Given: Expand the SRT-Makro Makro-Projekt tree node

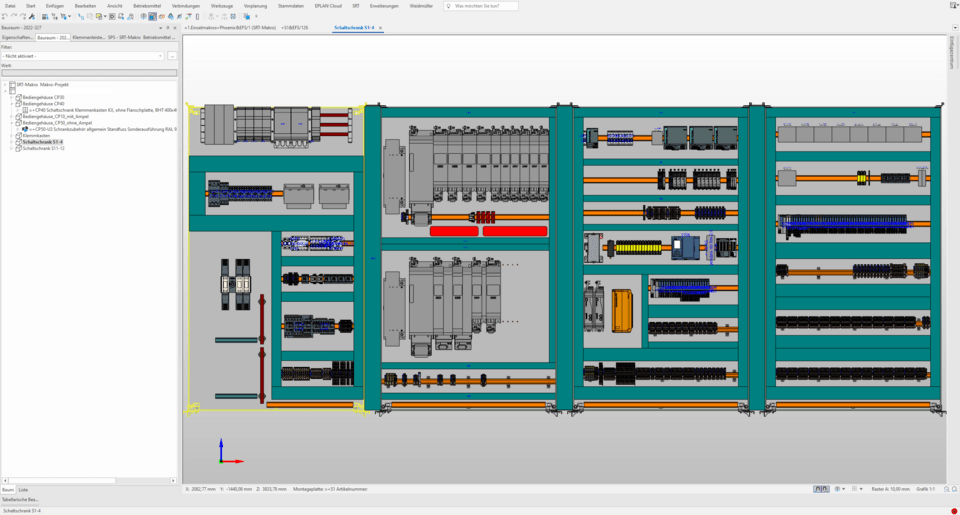Looking at the screenshot, I should pos(5,85).
